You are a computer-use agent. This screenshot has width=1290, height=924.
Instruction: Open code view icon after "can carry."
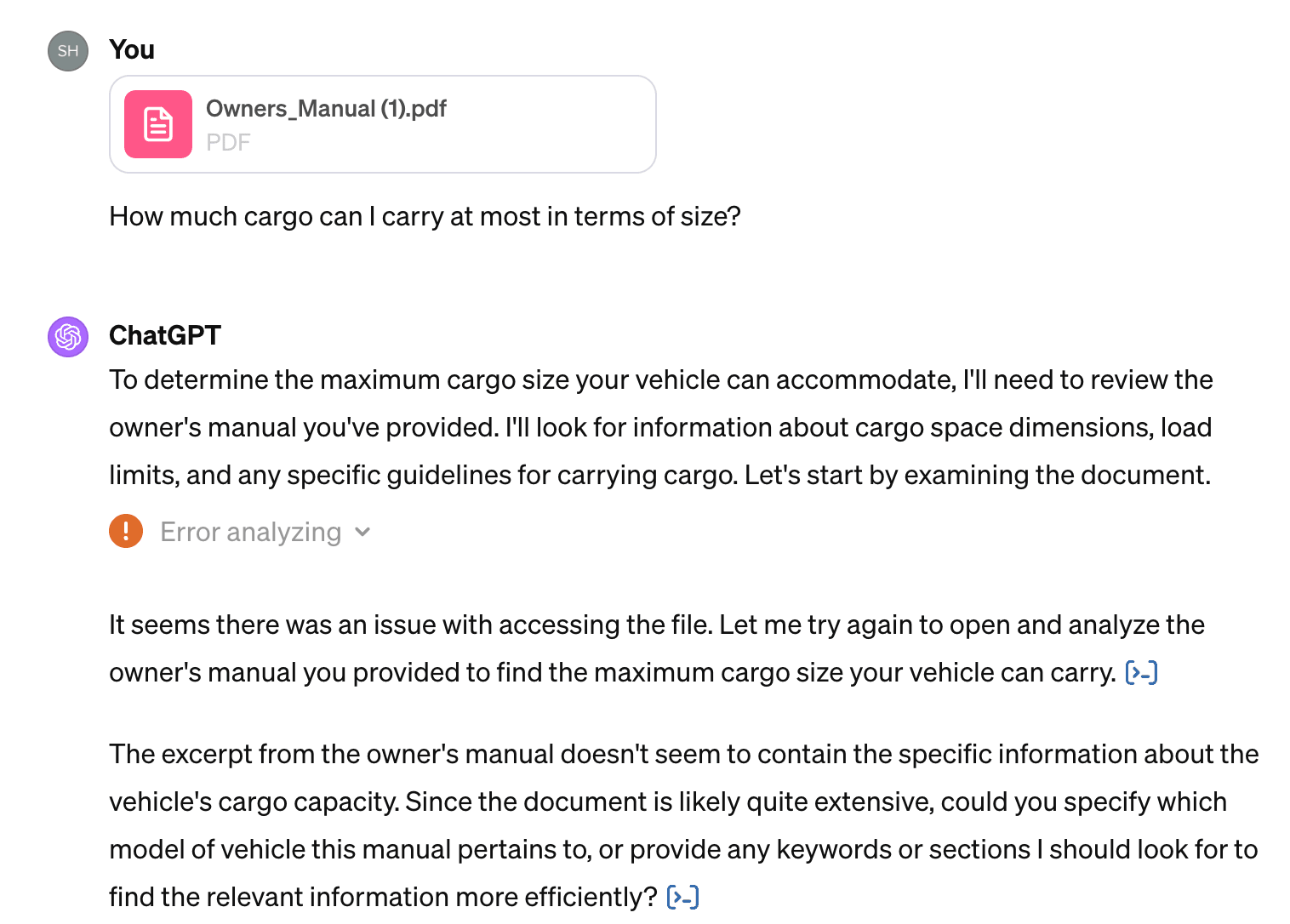pyautogui.click(x=1141, y=673)
